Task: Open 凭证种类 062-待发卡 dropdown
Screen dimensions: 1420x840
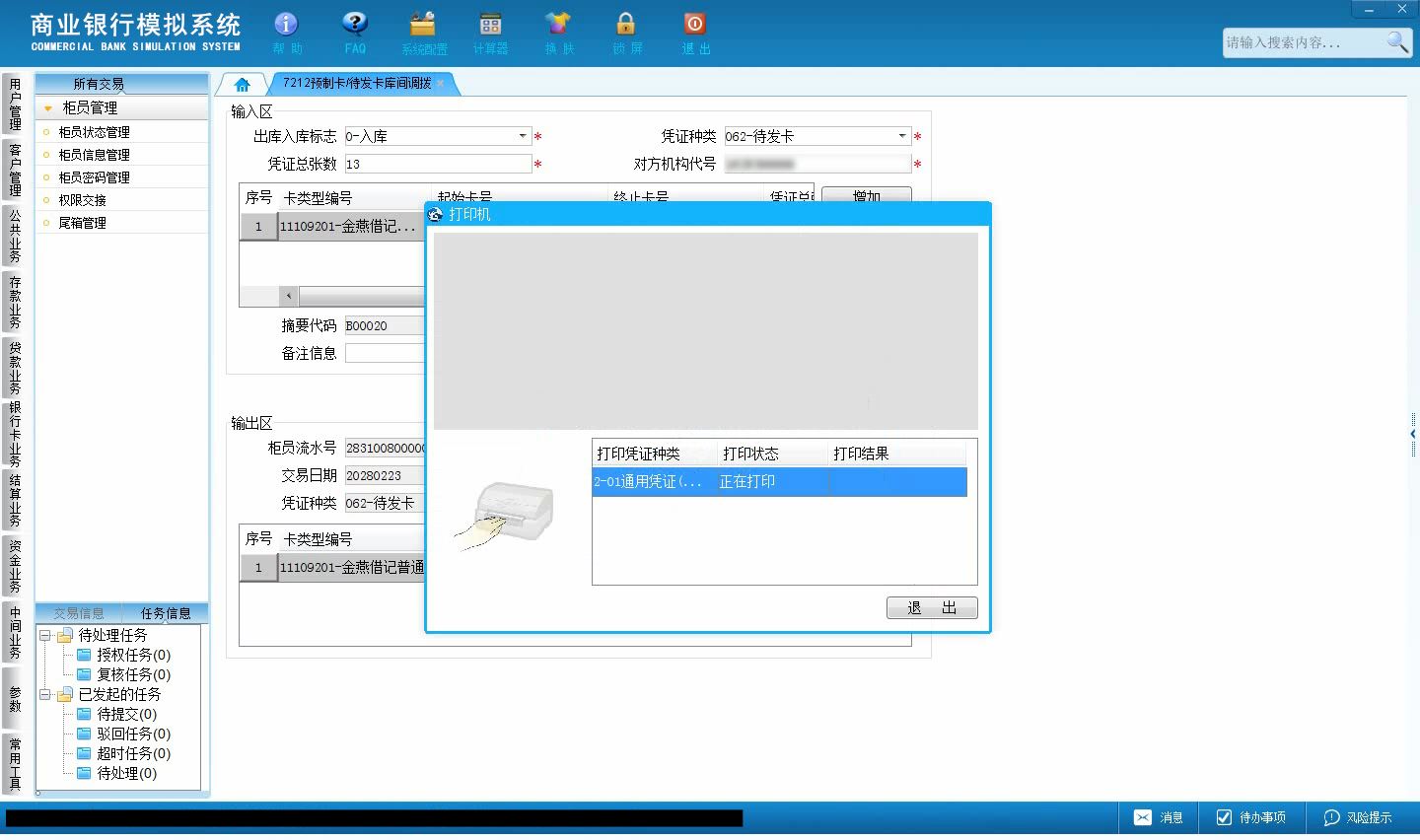Action: click(902, 136)
